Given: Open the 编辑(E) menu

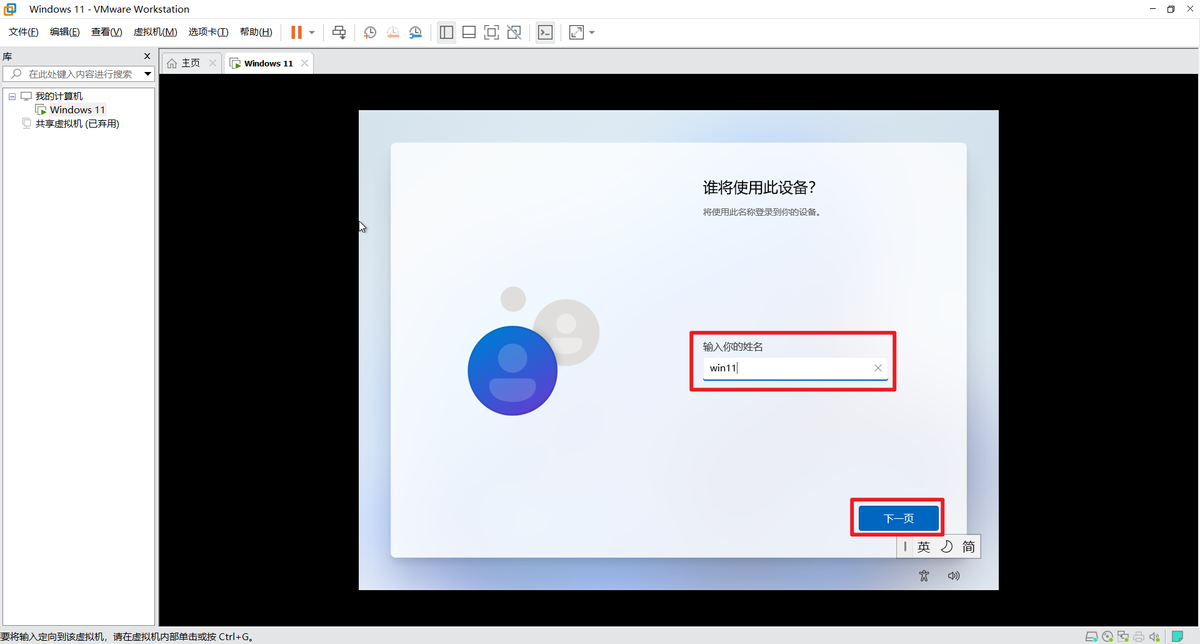Looking at the screenshot, I should (65, 32).
